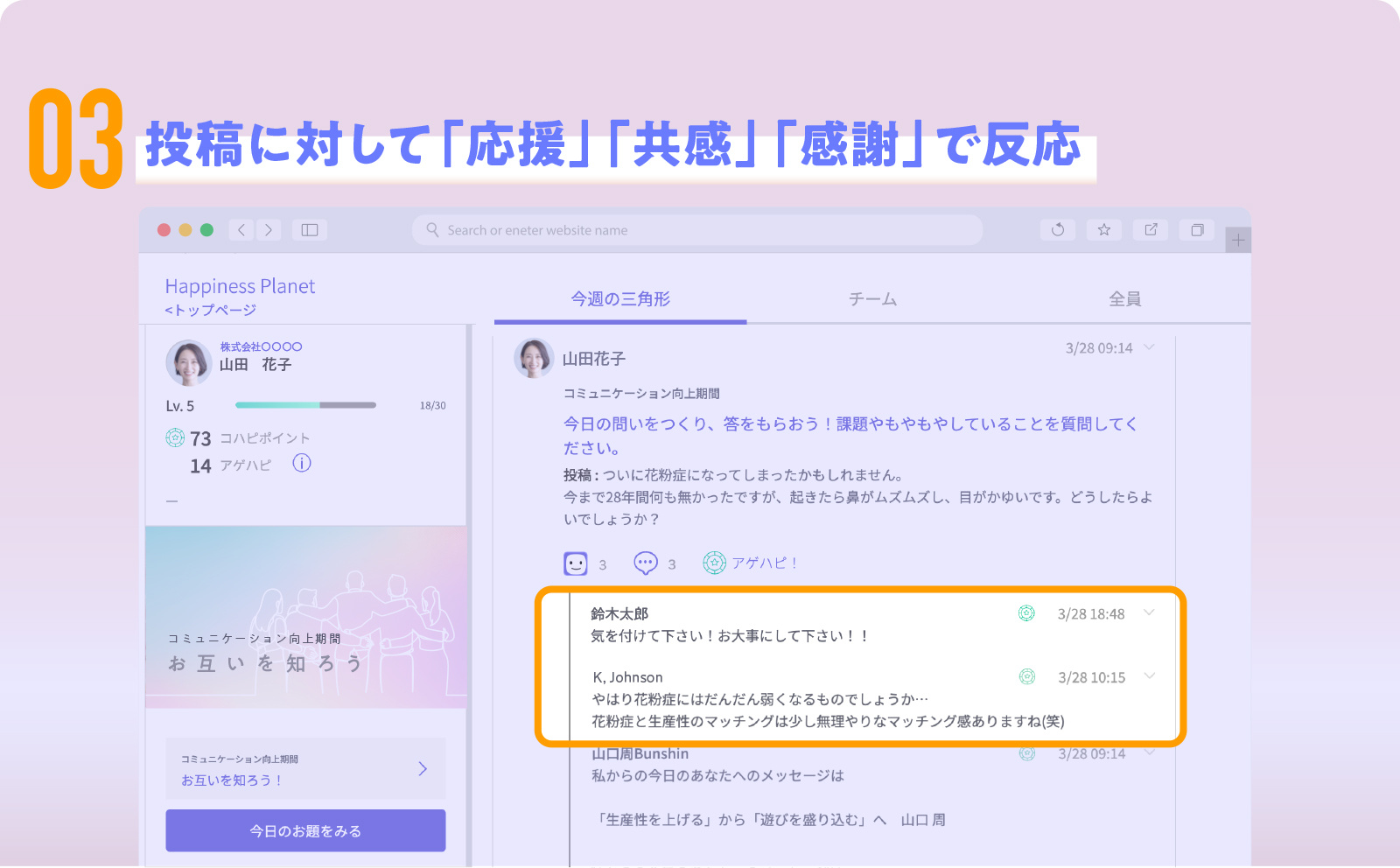
Task: Click the 今日のお題をみる button
Action: [305, 830]
